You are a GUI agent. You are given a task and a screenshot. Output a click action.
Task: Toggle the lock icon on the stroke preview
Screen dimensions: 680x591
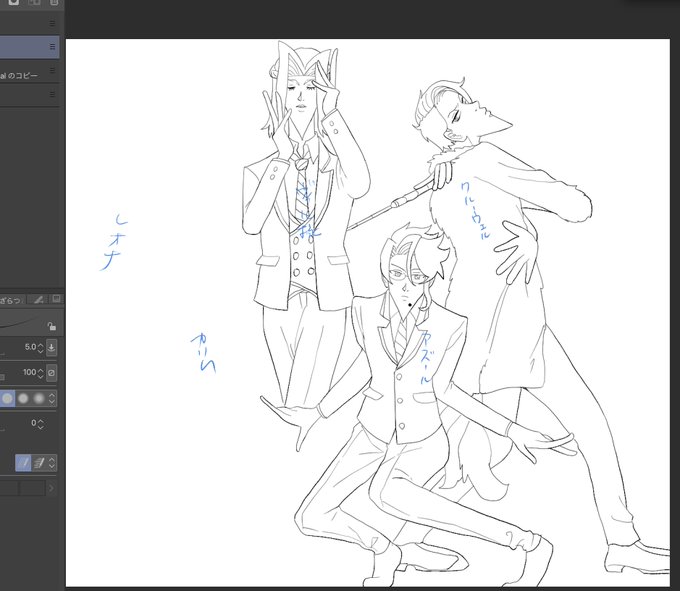52,326
